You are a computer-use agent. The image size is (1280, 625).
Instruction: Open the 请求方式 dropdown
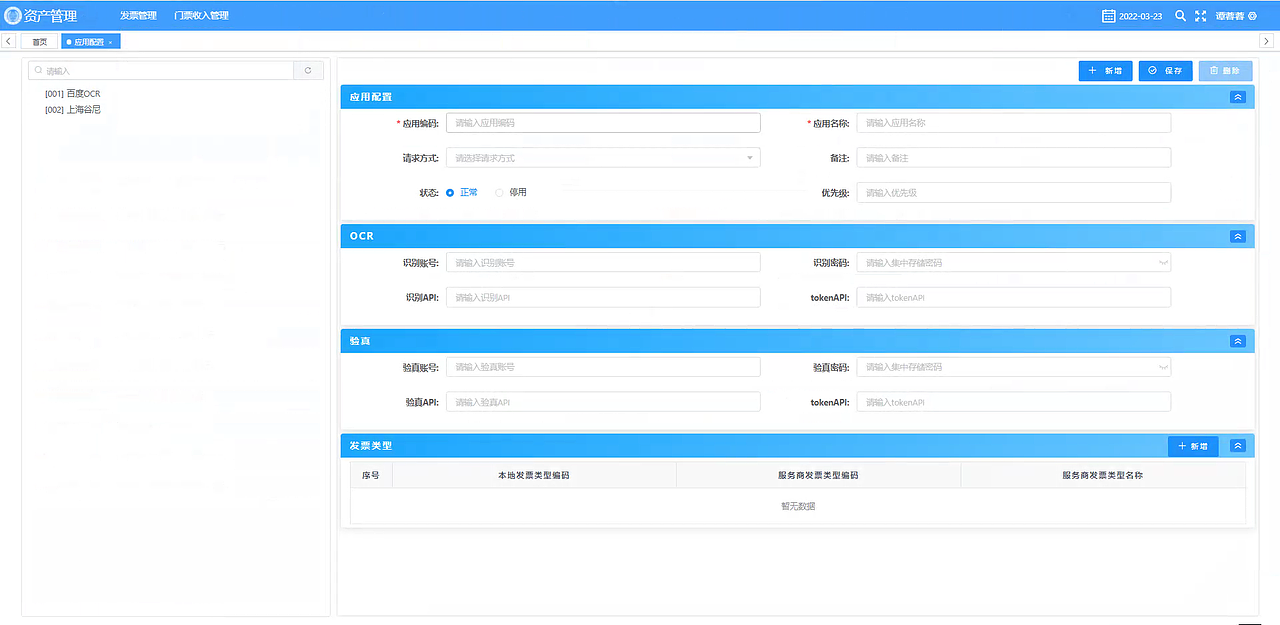click(603, 158)
